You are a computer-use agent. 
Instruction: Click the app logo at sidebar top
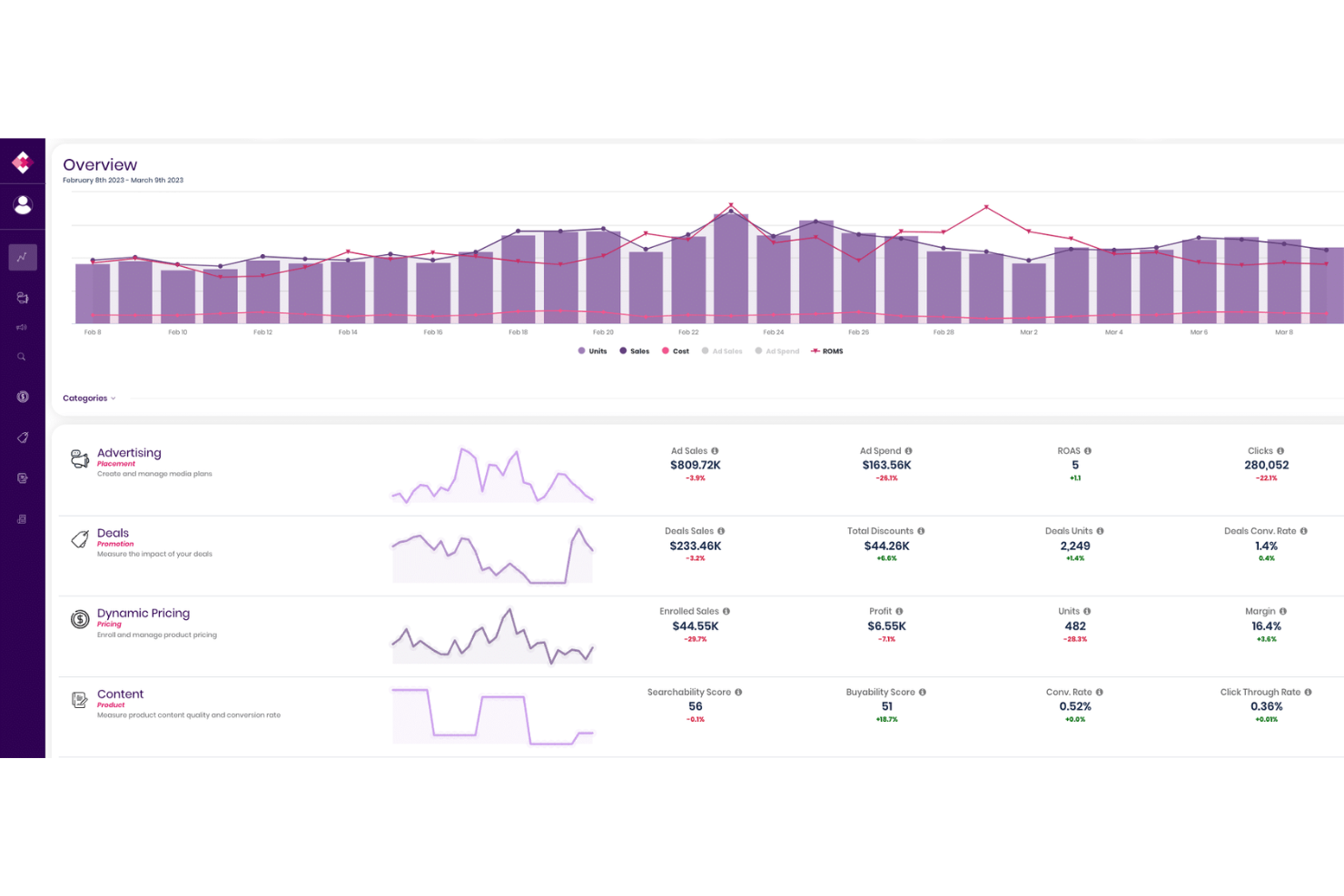[22, 162]
